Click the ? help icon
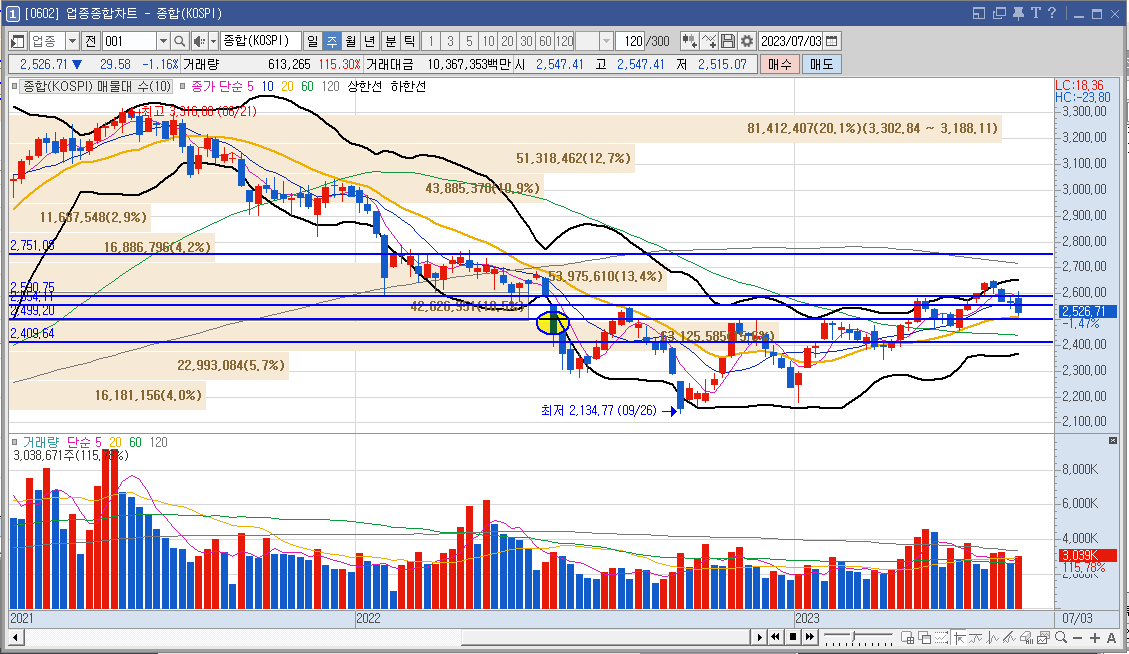Image resolution: width=1129 pixels, height=654 pixels. pyautogui.click(x=1052, y=13)
